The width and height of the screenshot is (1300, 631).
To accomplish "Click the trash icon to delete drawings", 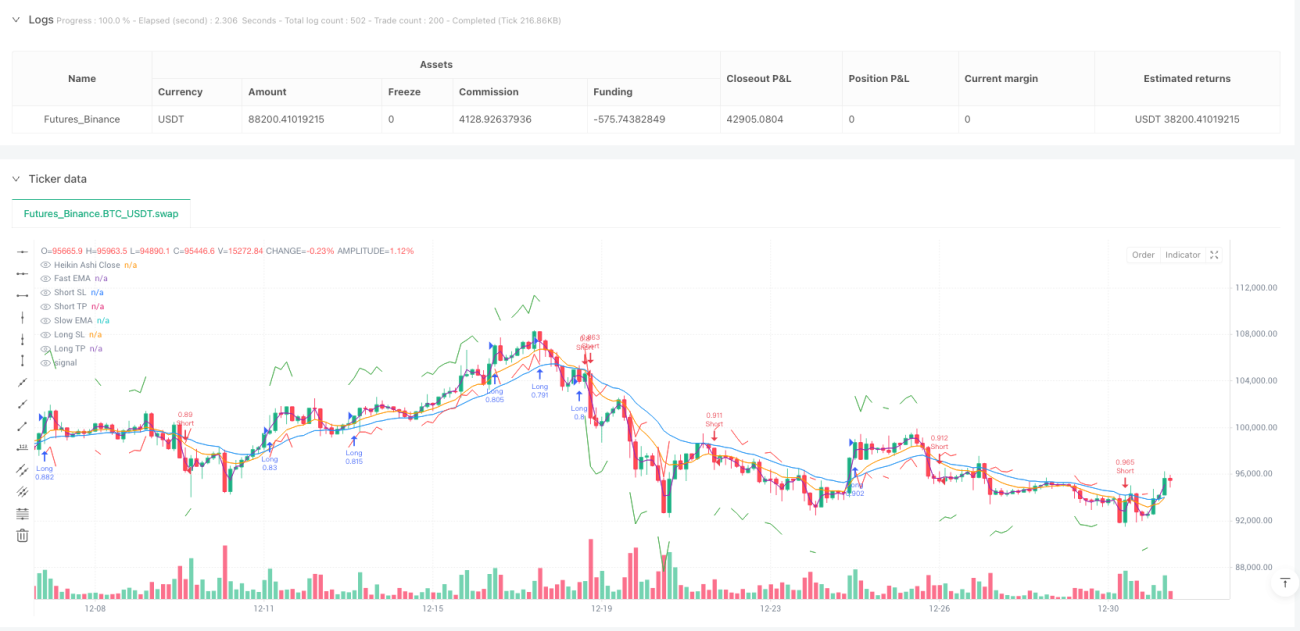I will pyautogui.click(x=22, y=535).
